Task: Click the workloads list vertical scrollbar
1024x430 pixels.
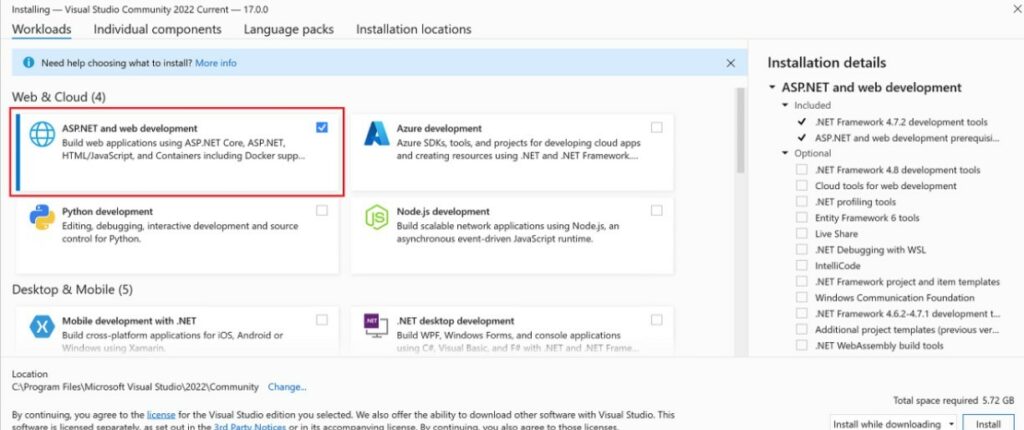Action: coord(740,131)
